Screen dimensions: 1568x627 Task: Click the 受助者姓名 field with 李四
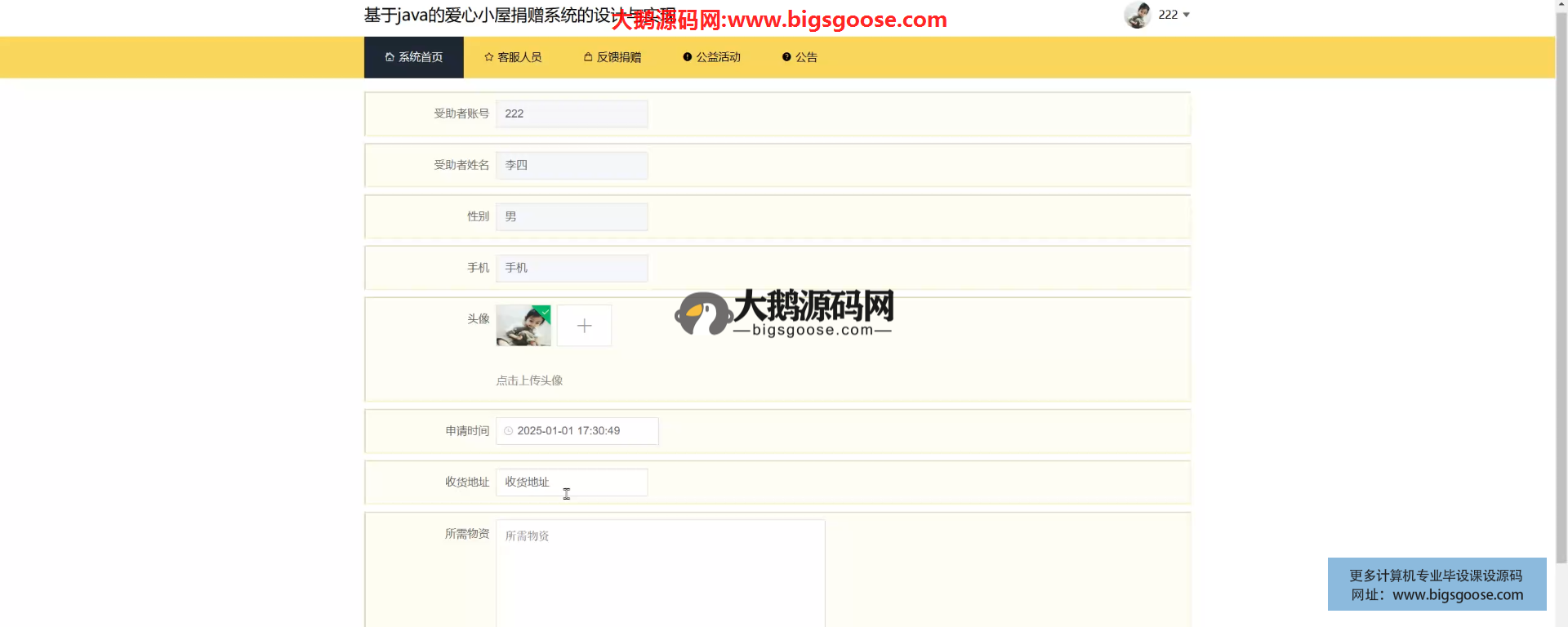572,165
